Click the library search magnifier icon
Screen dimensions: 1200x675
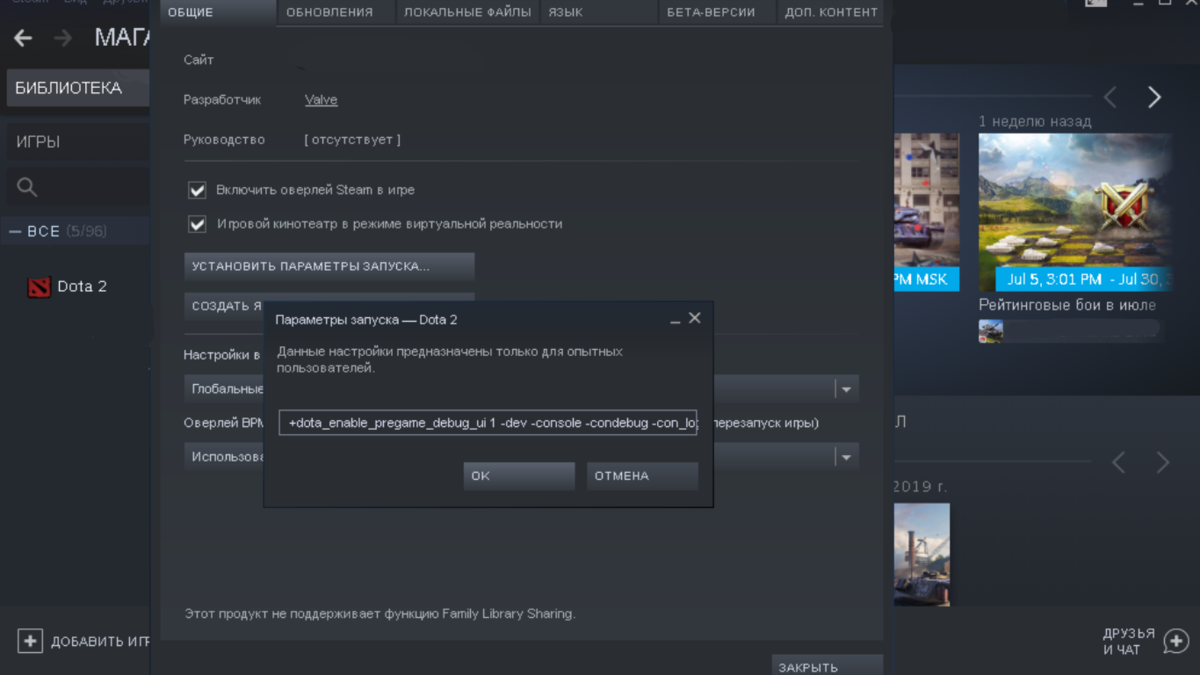click(27, 187)
